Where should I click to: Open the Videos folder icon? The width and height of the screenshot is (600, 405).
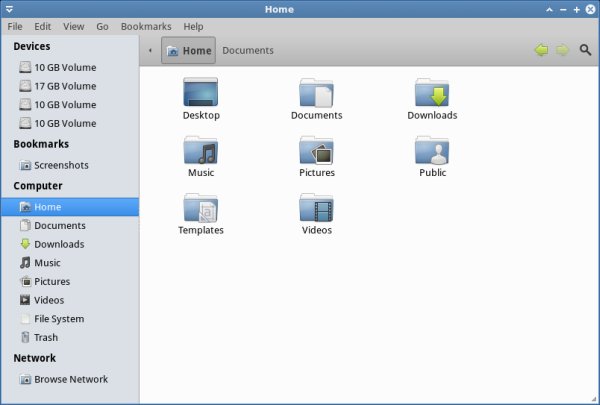(316, 208)
